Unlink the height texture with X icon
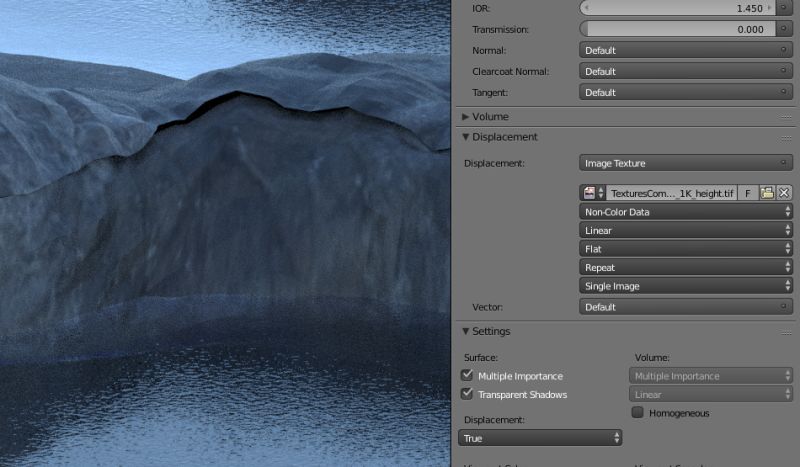 [x=784, y=193]
